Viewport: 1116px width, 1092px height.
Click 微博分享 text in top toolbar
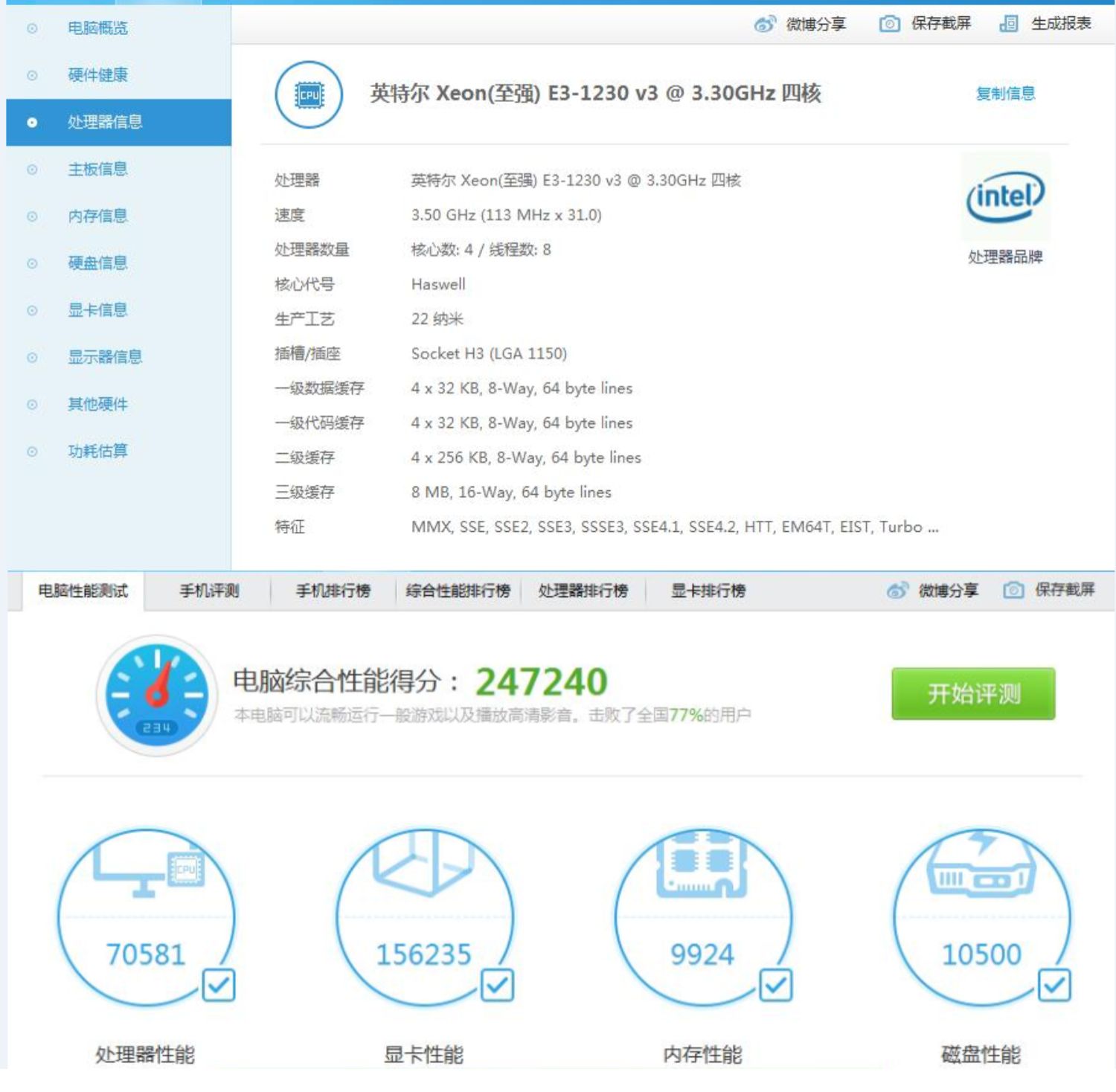click(x=816, y=25)
